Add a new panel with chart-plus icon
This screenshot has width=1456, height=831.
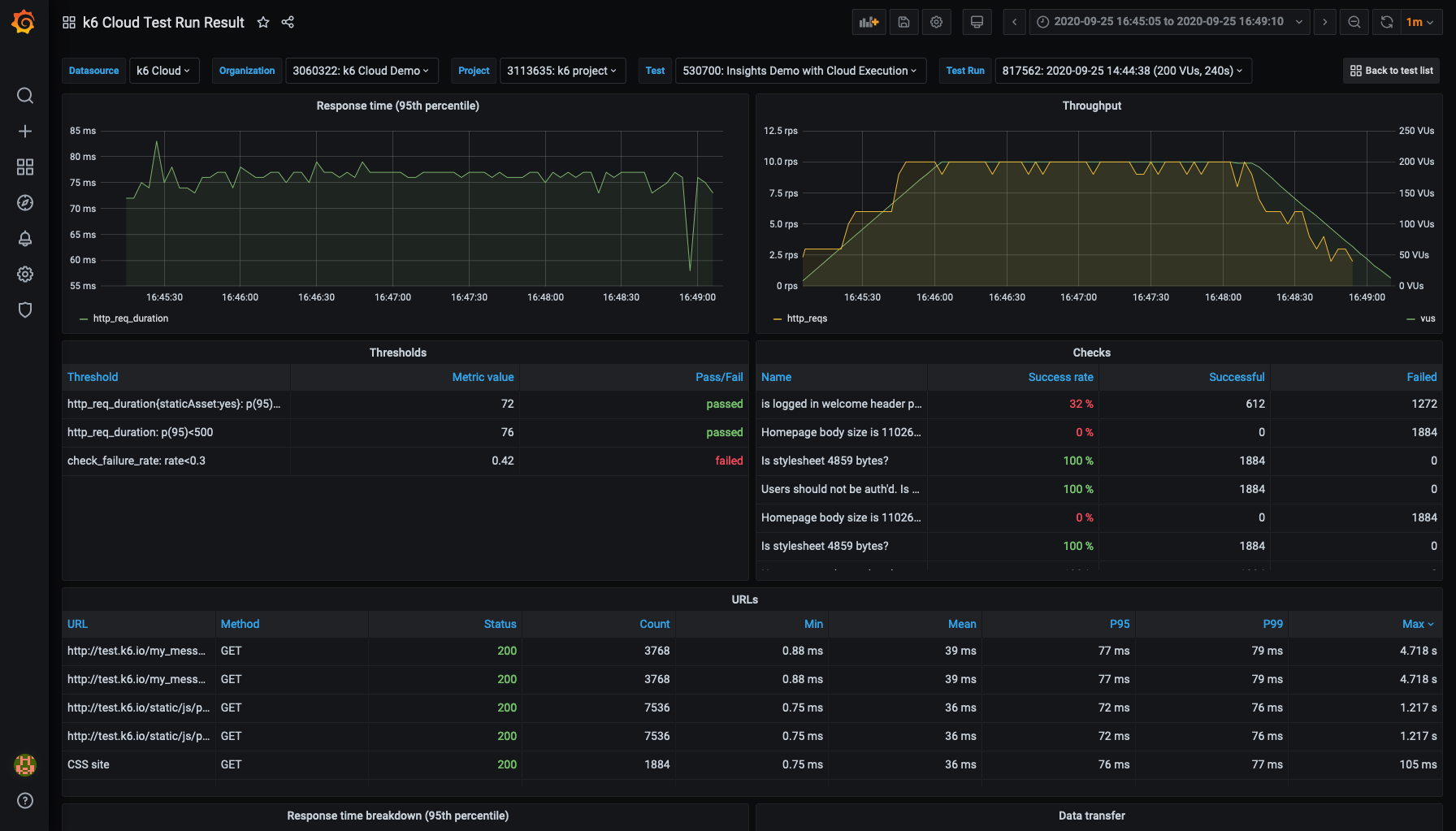[x=869, y=22]
